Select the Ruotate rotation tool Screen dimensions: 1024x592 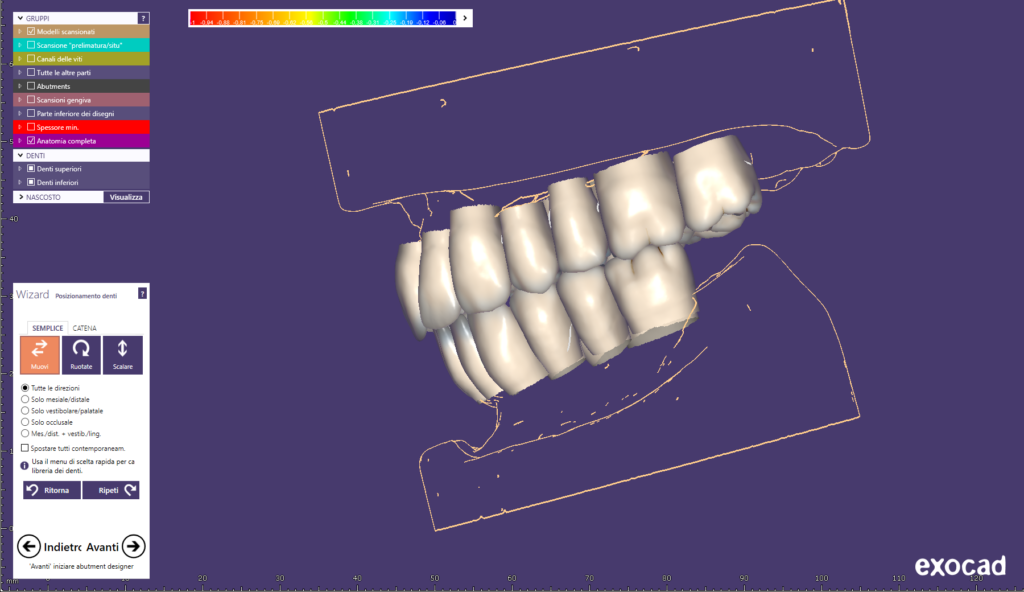pos(81,355)
